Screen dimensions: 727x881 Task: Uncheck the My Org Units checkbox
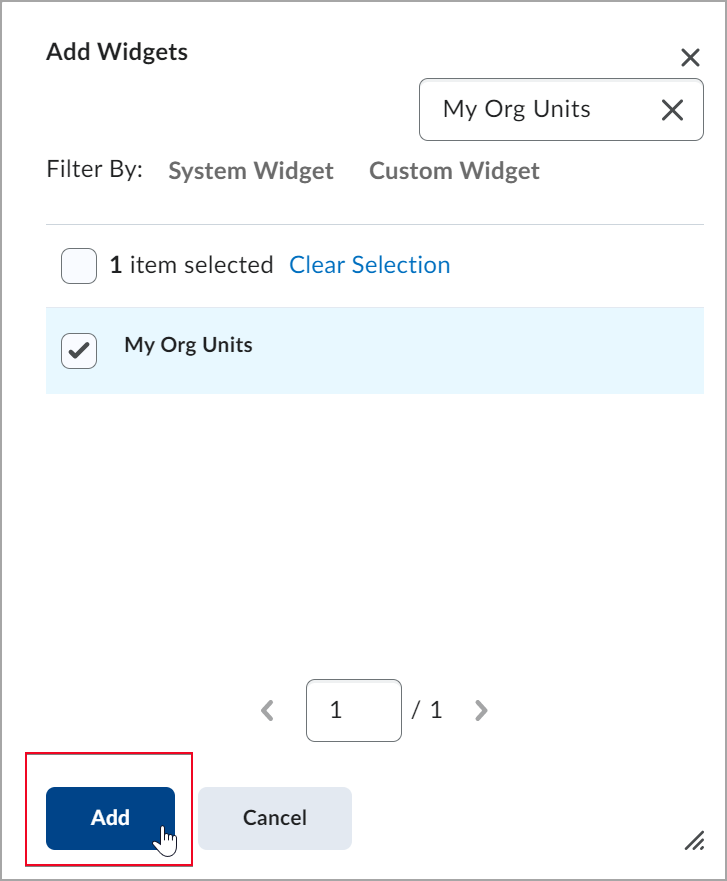pyautogui.click(x=79, y=351)
